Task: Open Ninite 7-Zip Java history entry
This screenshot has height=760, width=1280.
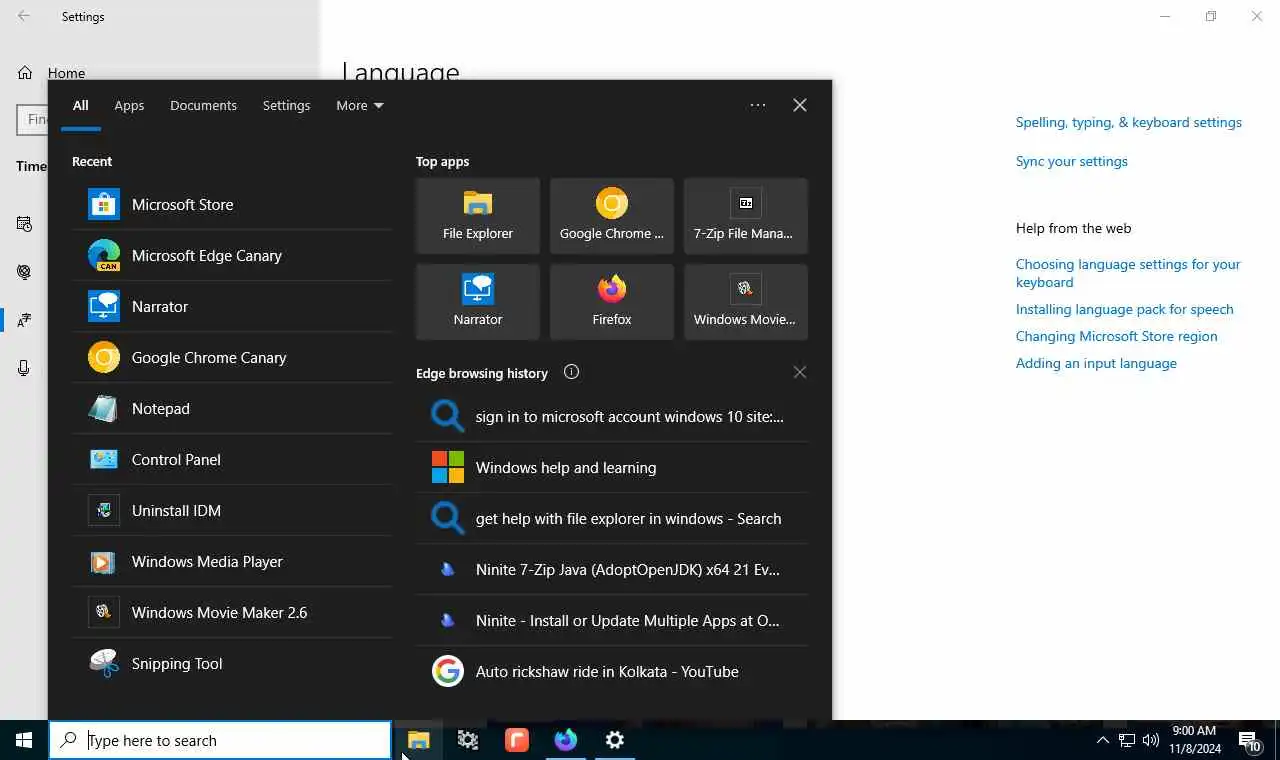Action: pyautogui.click(x=612, y=569)
